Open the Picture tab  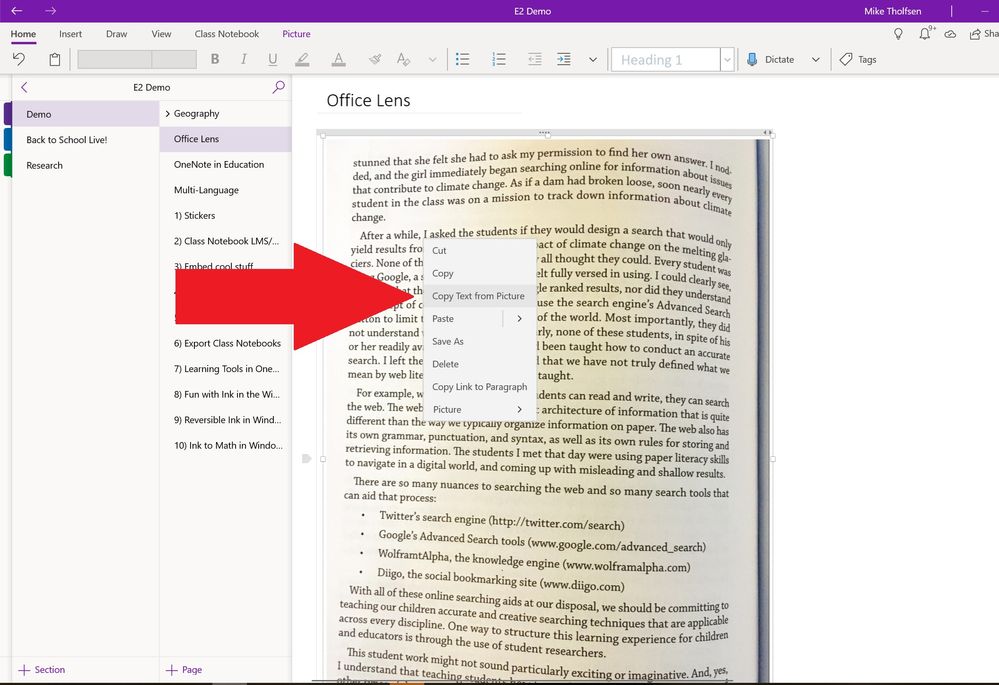pyautogui.click(x=296, y=34)
